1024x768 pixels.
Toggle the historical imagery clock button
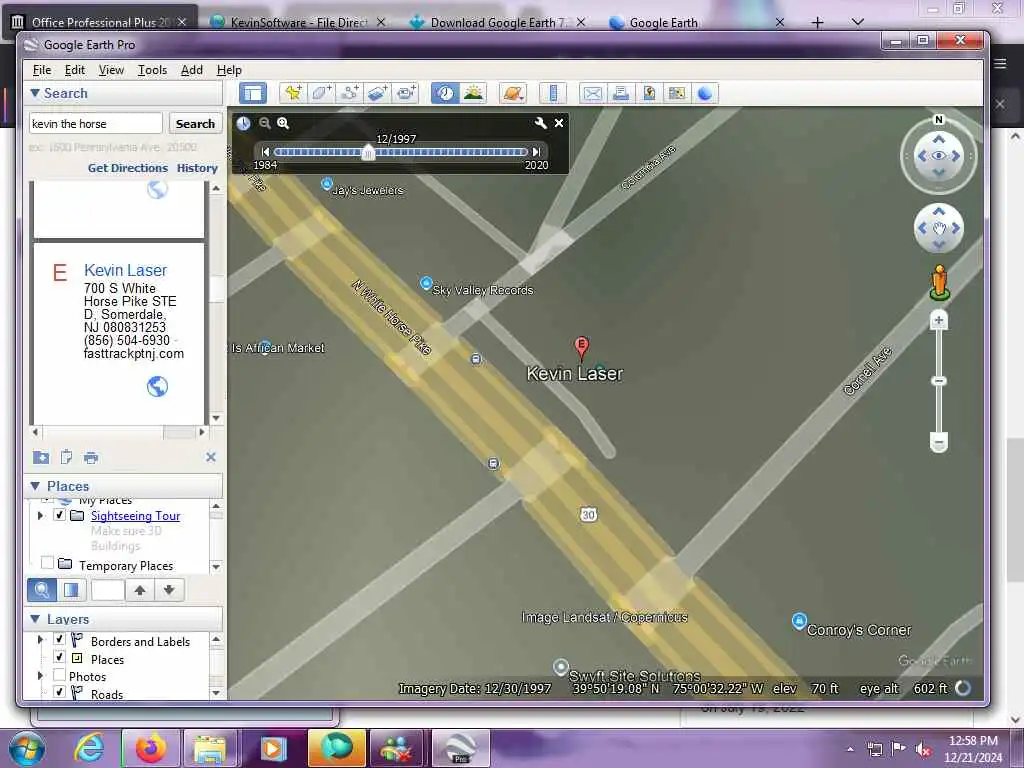[445, 93]
